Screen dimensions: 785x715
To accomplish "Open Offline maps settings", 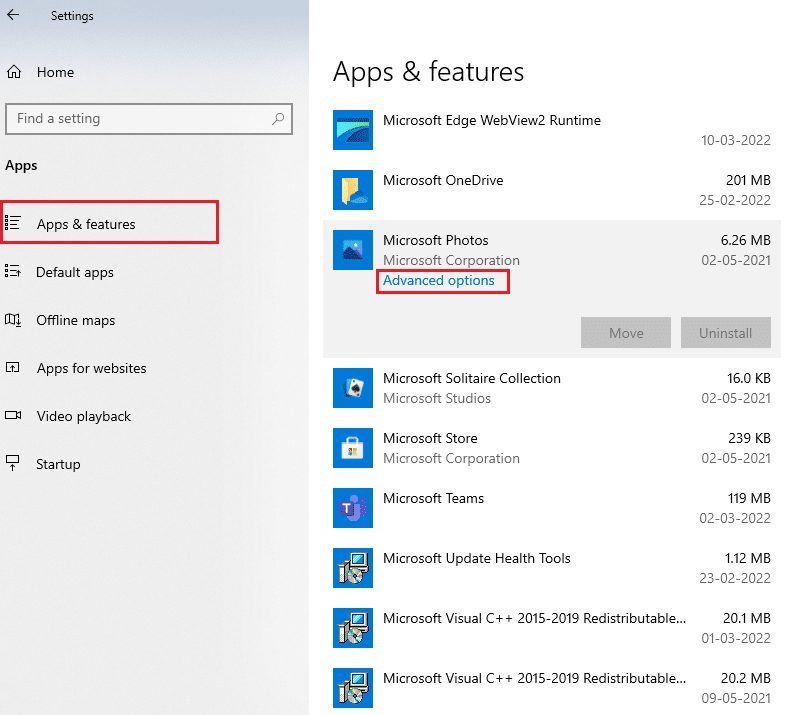I will click(x=76, y=320).
